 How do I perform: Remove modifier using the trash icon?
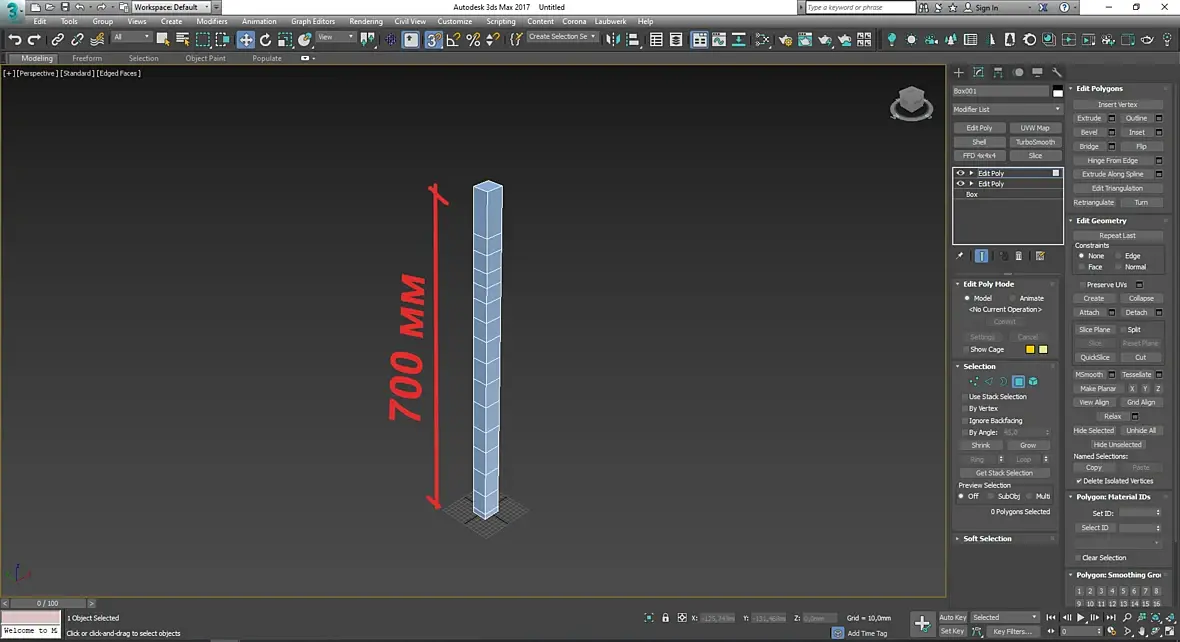point(1019,256)
